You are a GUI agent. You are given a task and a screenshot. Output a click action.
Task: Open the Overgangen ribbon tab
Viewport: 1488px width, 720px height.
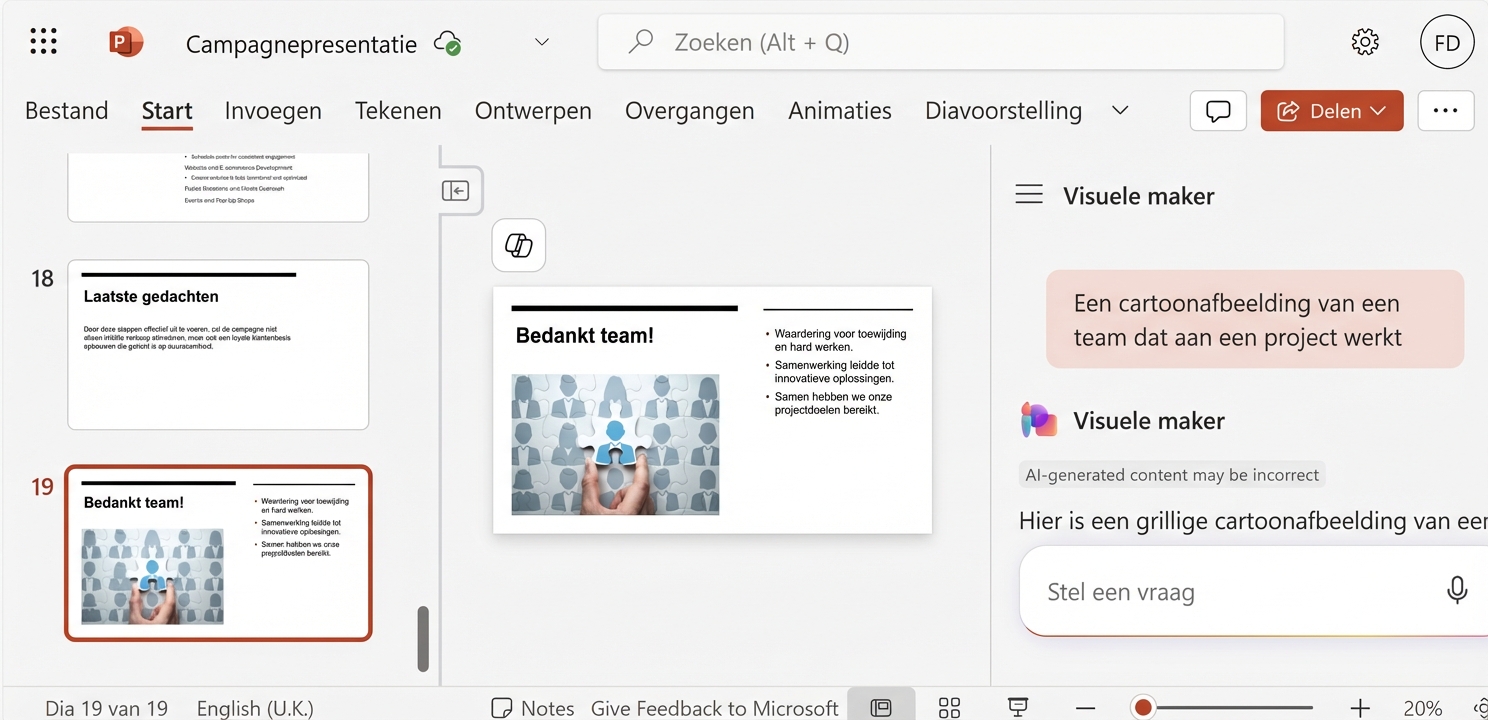(689, 111)
